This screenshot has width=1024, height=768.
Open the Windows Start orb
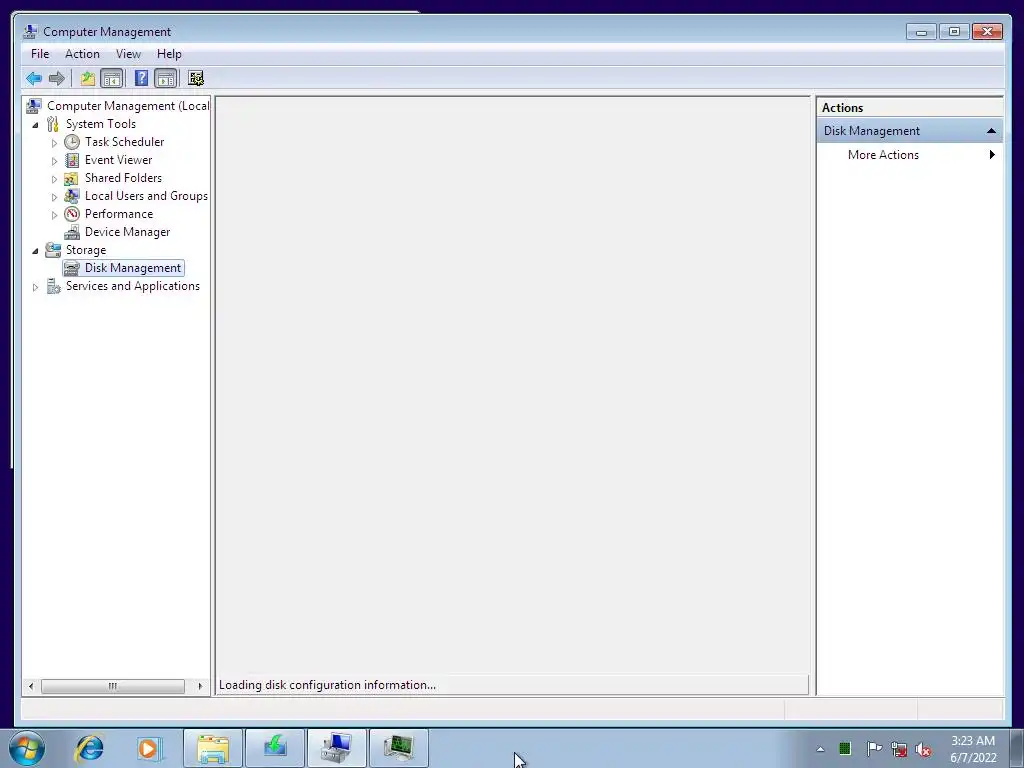27,748
